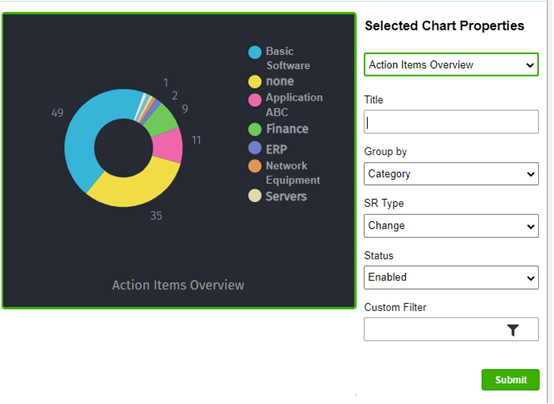The width and height of the screenshot is (554, 404).
Task: Click the pink Application ABC legend marker
Action: click(x=255, y=100)
